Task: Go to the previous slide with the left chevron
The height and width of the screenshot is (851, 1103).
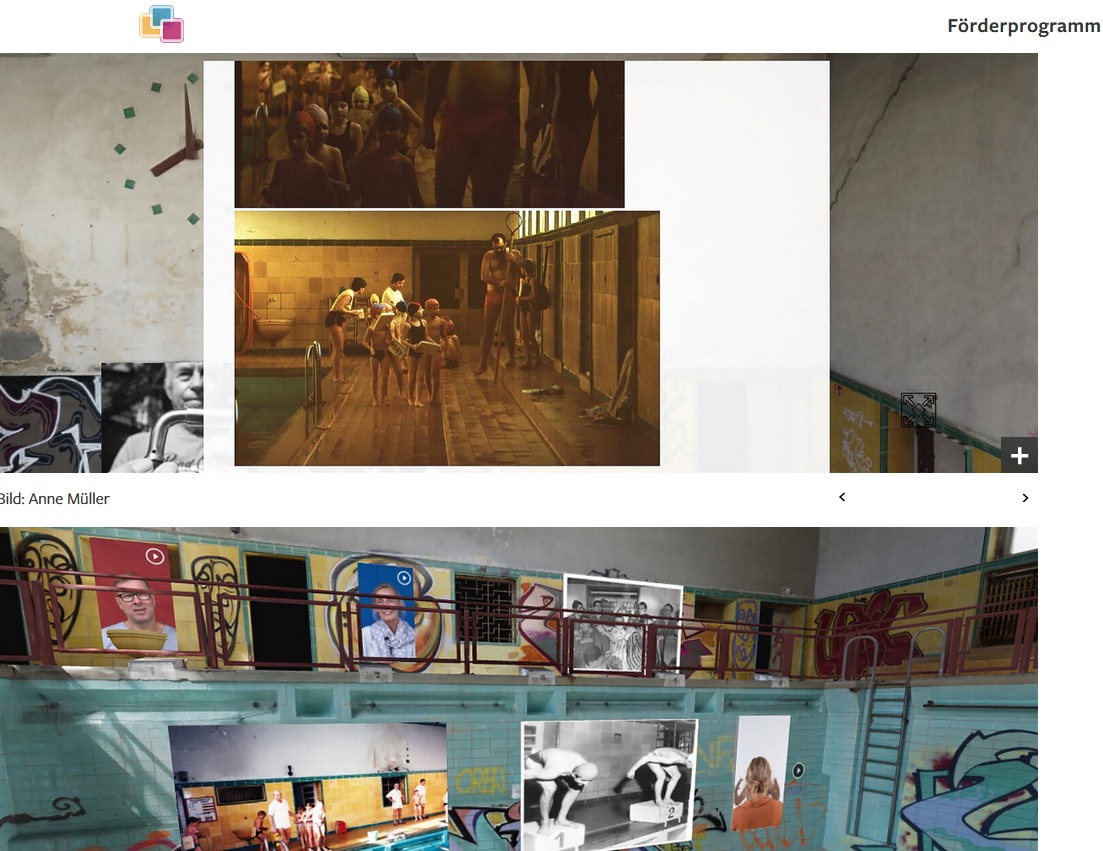Action: click(842, 497)
